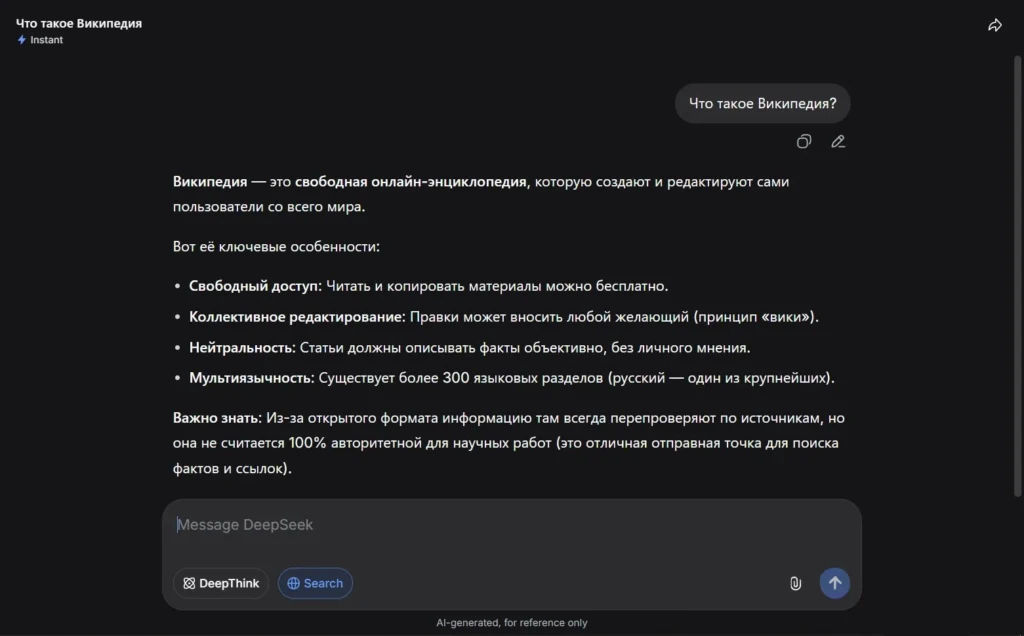Click the chat title "Что такое Википедия"
The image size is (1024, 636).
click(x=79, y=23)
